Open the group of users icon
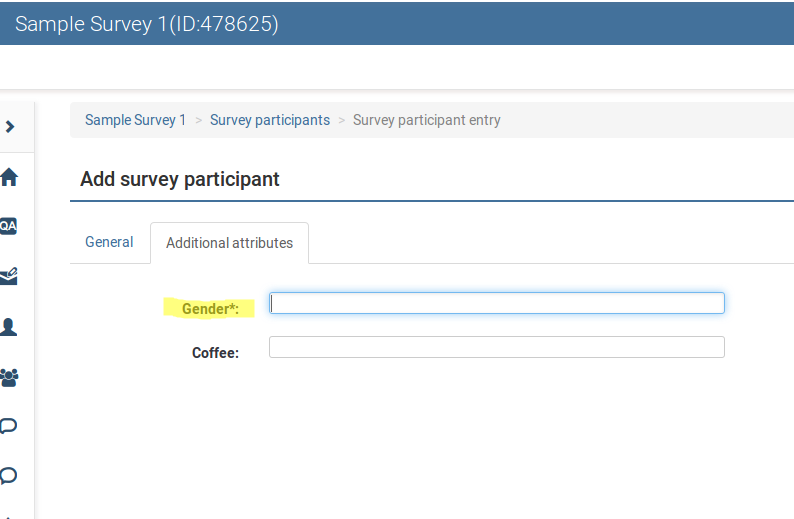The image size is (794, 519). tap(9, 378)
